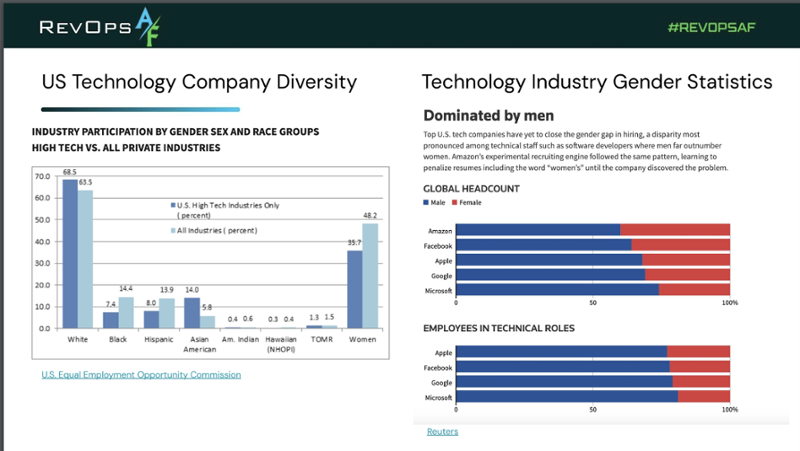Image resolution: width=800 pixels, height=451 pixels.
Task: Click the White all-industries bar labeled 63.5
Action: [x=85, y=259]
